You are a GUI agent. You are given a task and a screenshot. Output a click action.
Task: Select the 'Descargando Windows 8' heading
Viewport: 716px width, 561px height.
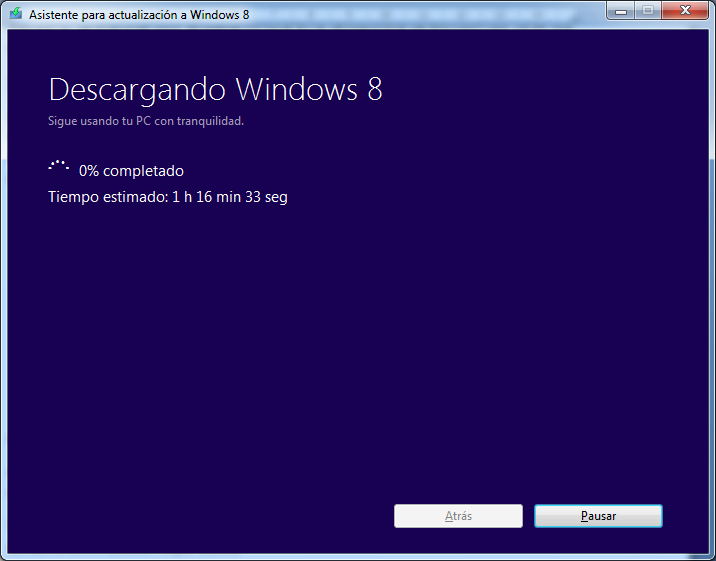coord(215,89)
